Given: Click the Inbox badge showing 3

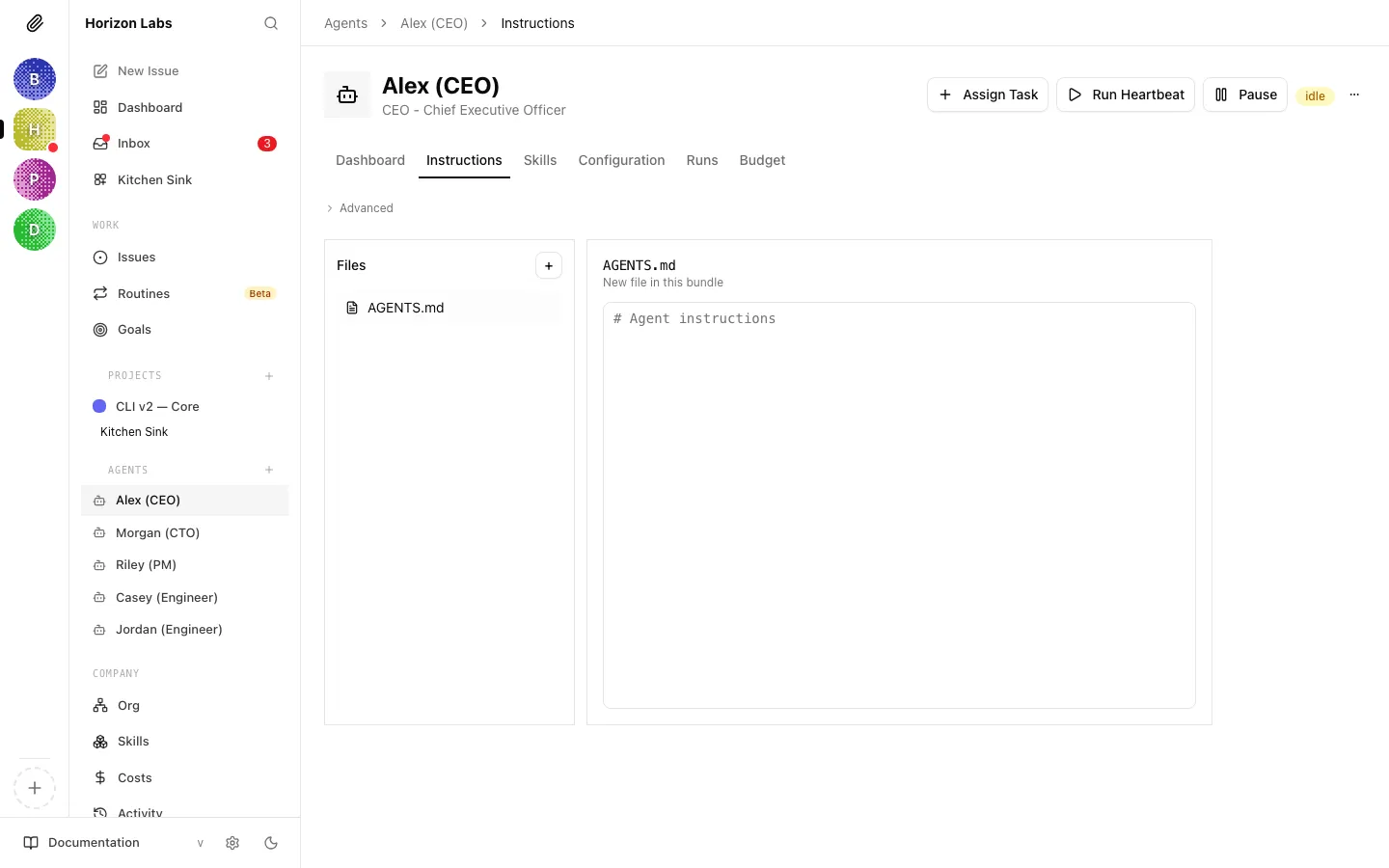Looking at the screenshot, I should 267,144.
